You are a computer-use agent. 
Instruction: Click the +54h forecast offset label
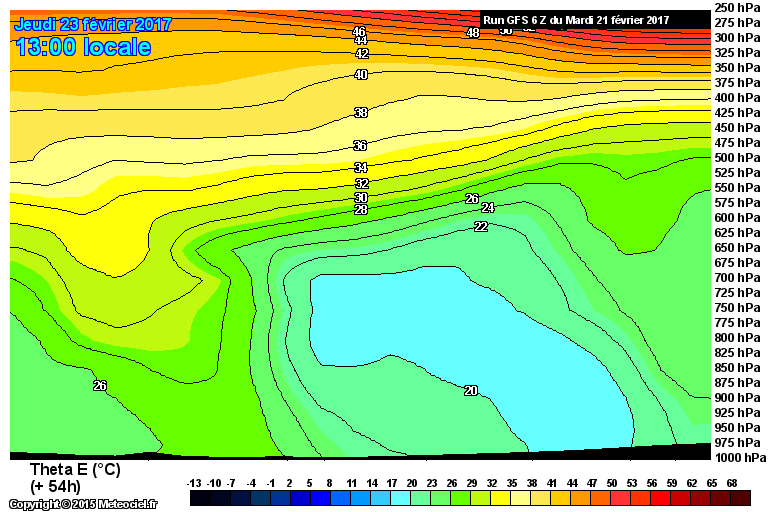[55, 487]
